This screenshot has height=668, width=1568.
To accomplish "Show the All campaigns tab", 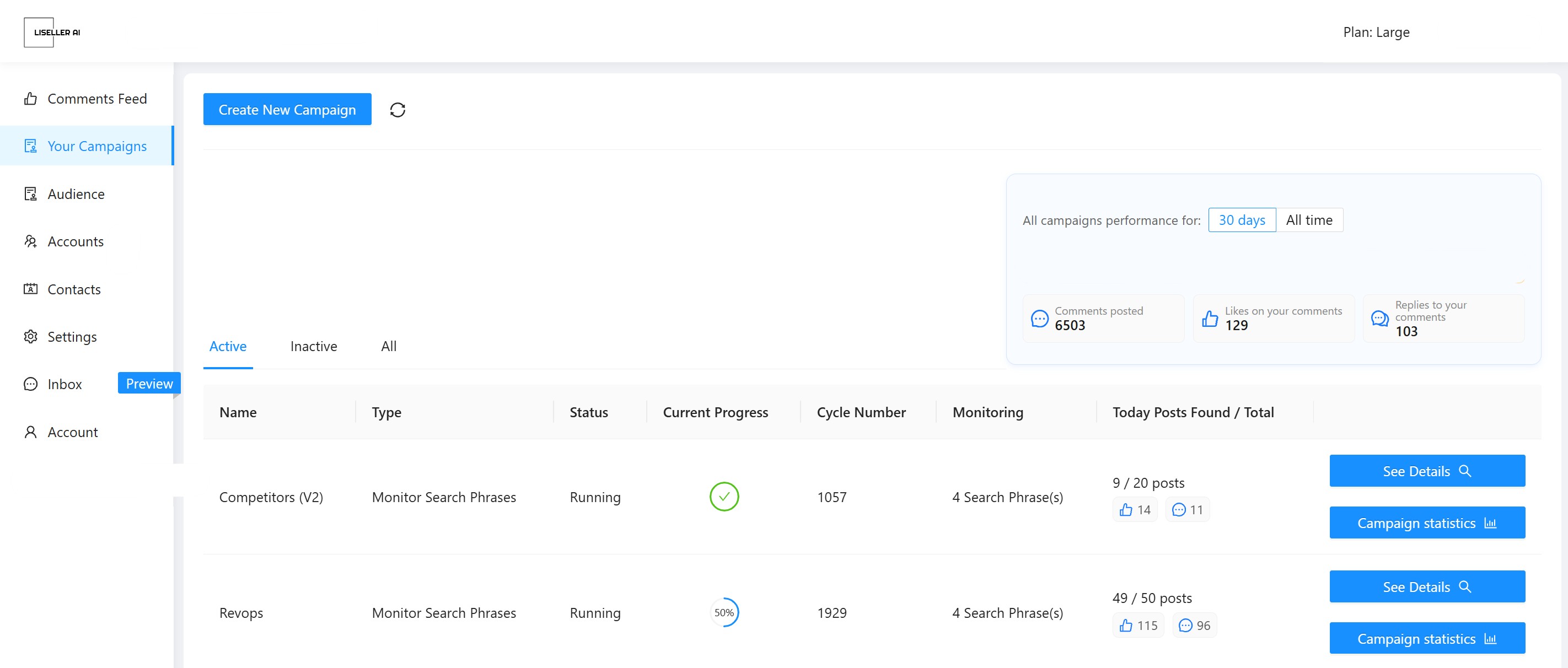I will pyautogui.click(x=388, y=347).
